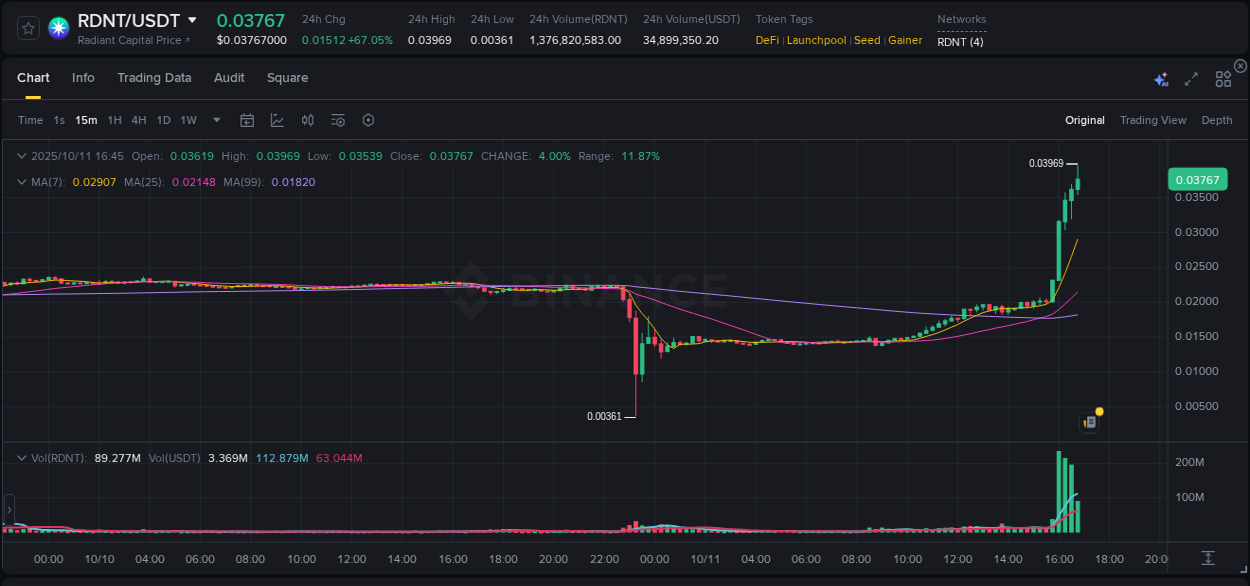1250x586 pixels.
Task: Open the chart settings hexagon icon
Action: click(x=368, y=120)
